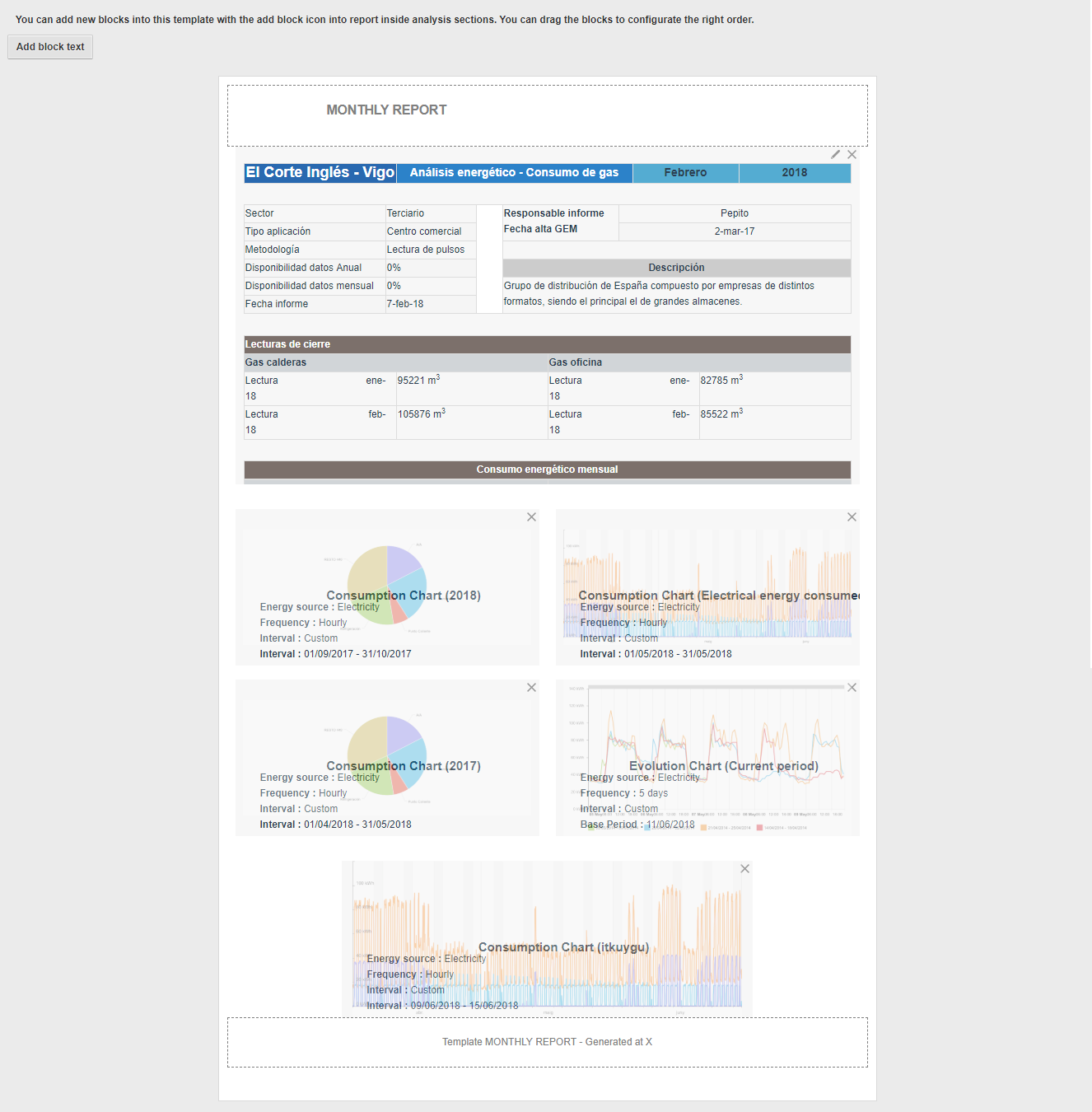This screenshot has height=1112, width=1092.
Task: Click the Add block text button
Action: coord(50,47)
